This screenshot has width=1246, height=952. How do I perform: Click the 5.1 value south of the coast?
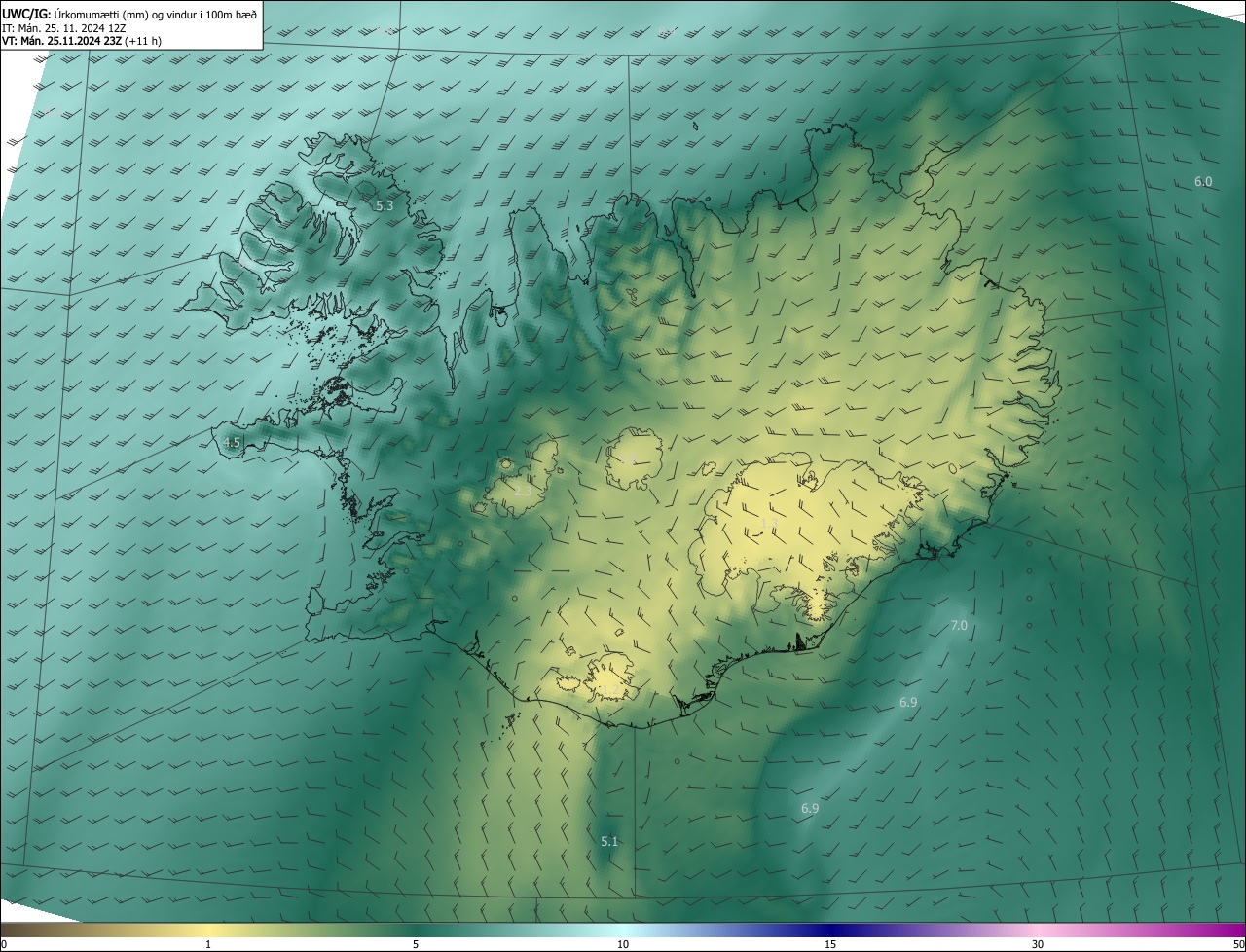pyautogui.click(x=609, y=841)
